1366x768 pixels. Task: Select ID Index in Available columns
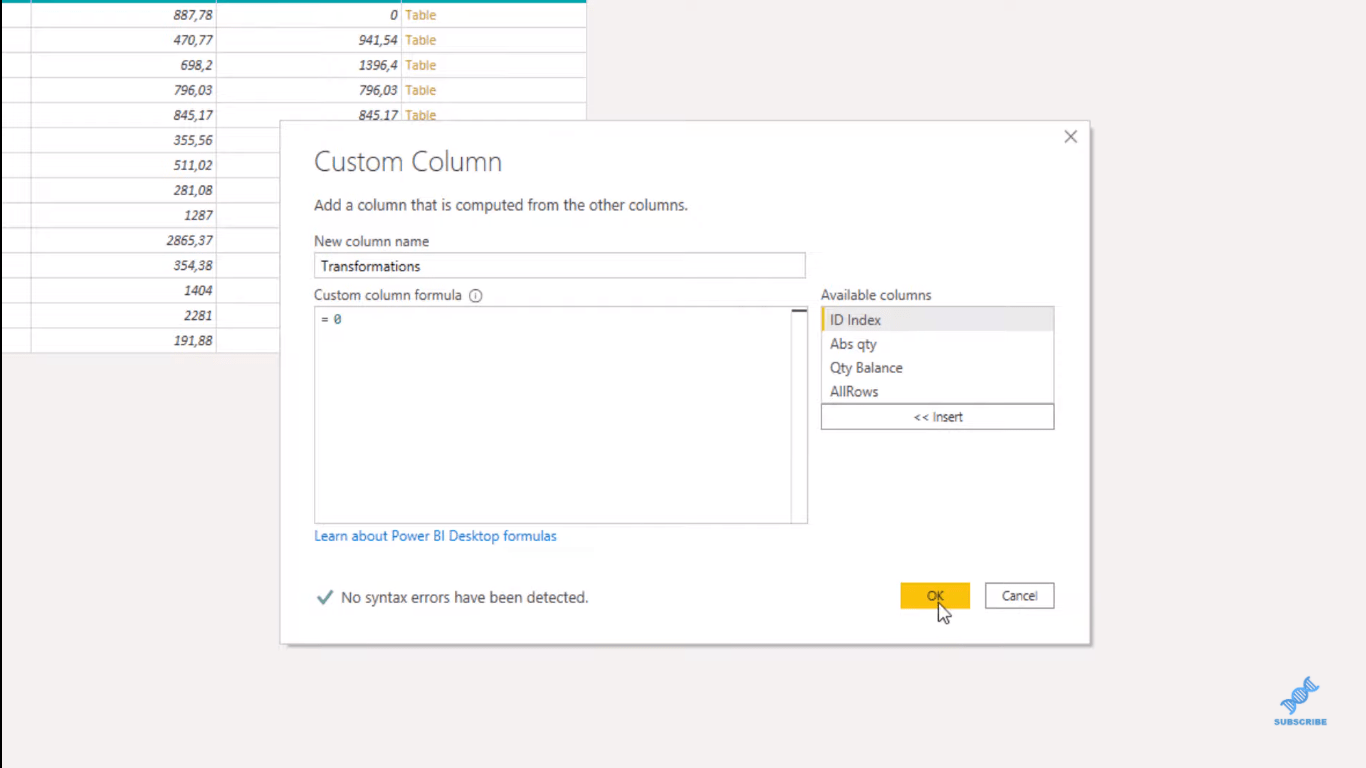pos(937,320)
